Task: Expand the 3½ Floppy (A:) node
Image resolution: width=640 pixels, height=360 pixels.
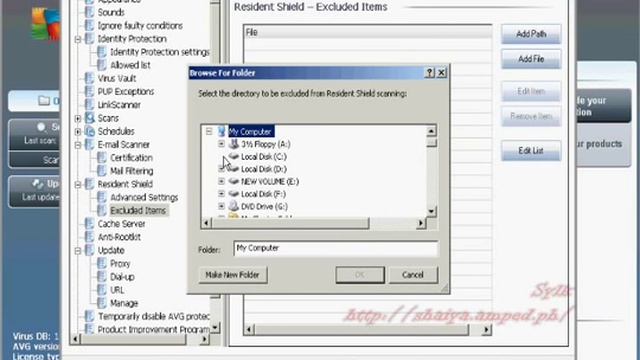Action: pos(221,144)
